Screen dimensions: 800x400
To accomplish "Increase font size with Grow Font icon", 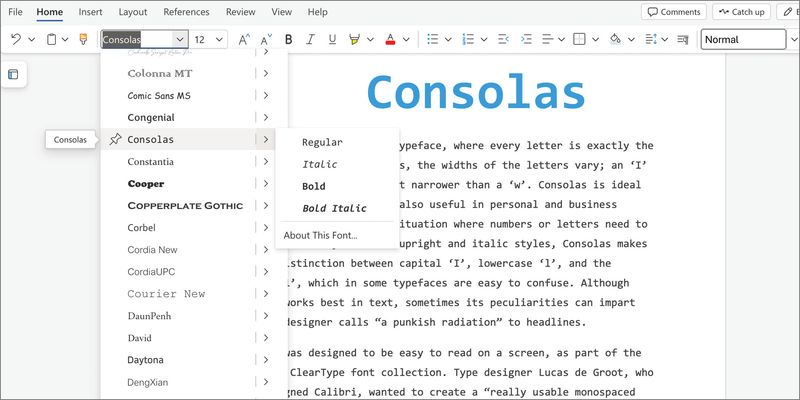I will 244,40.
